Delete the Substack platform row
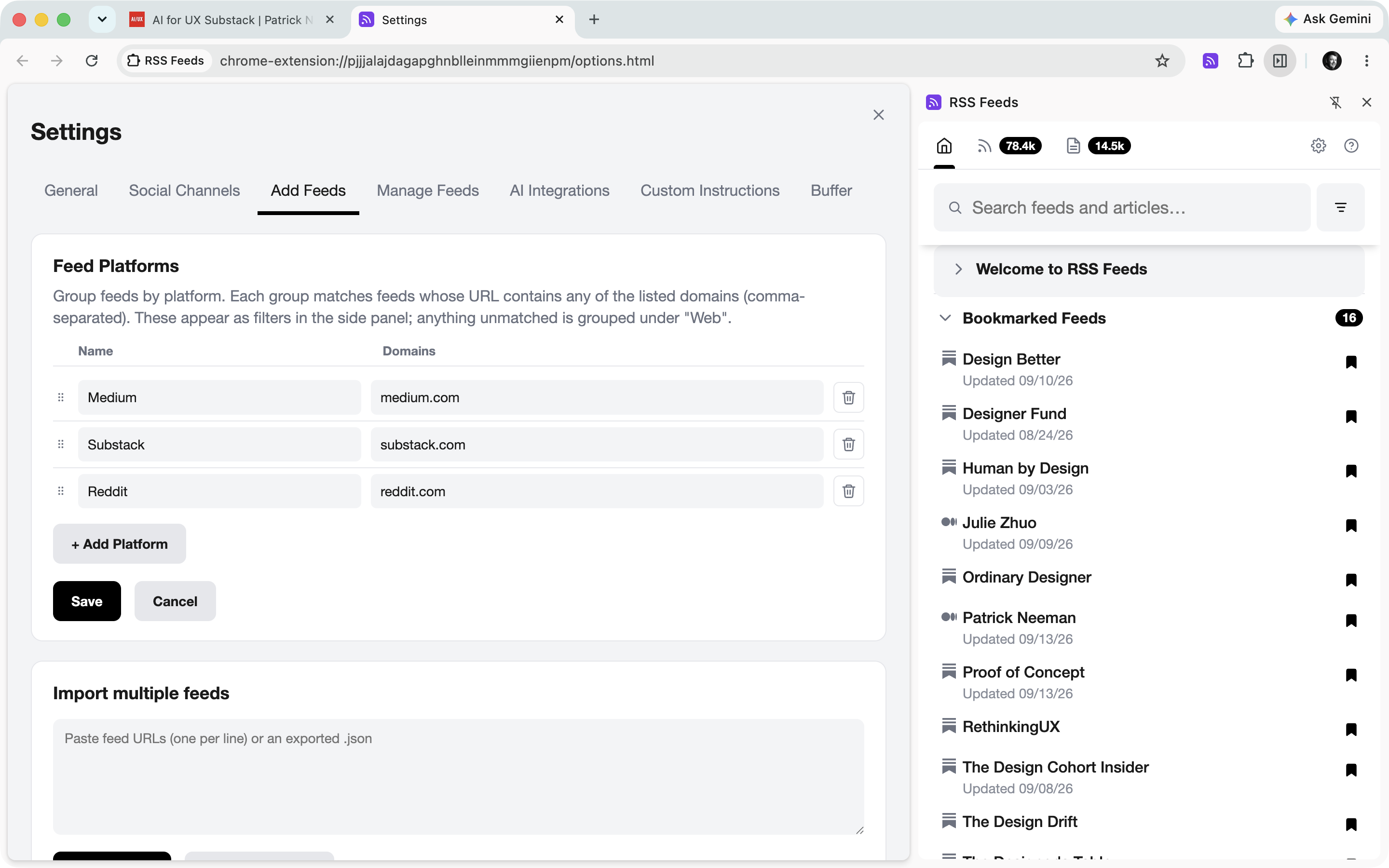1389x868 pixels. coord(848,444)
